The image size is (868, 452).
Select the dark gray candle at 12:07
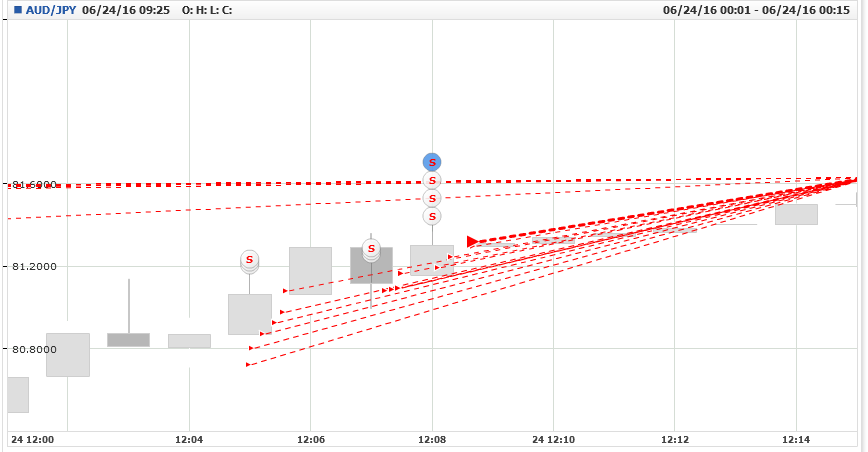click(371, 266)
